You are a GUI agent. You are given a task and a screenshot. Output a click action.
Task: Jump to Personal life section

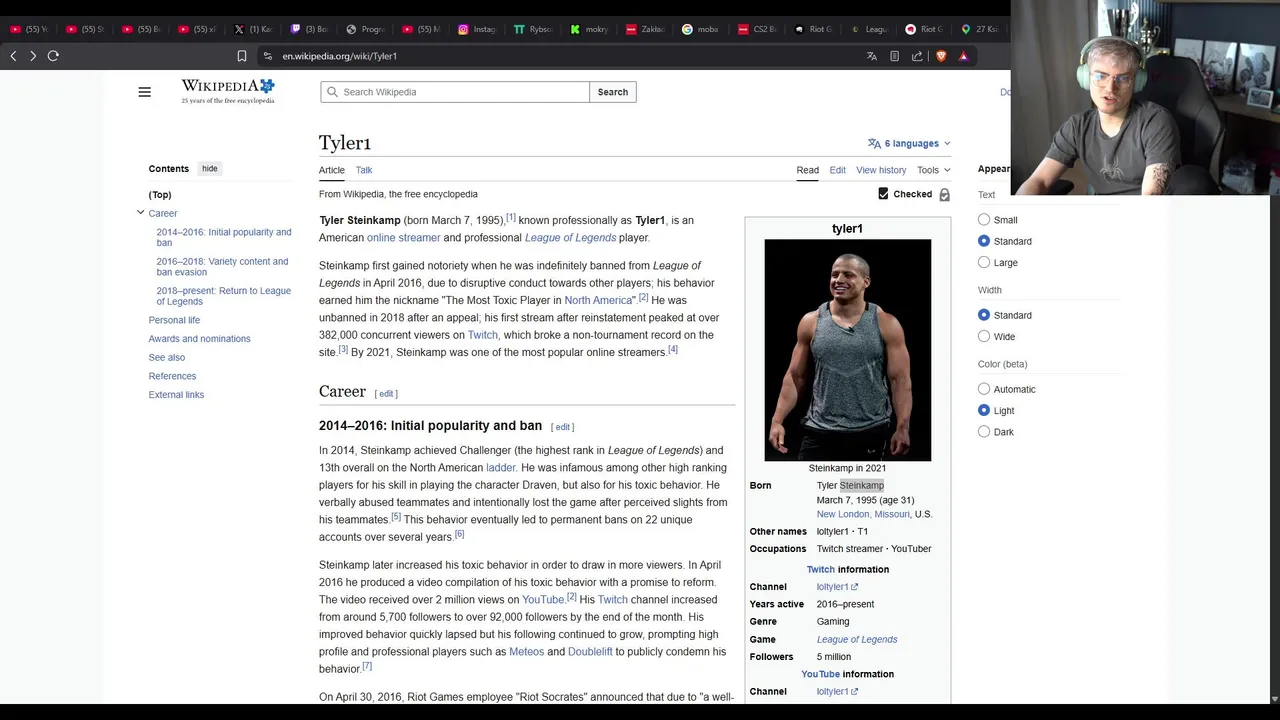(x=174, y=320)
